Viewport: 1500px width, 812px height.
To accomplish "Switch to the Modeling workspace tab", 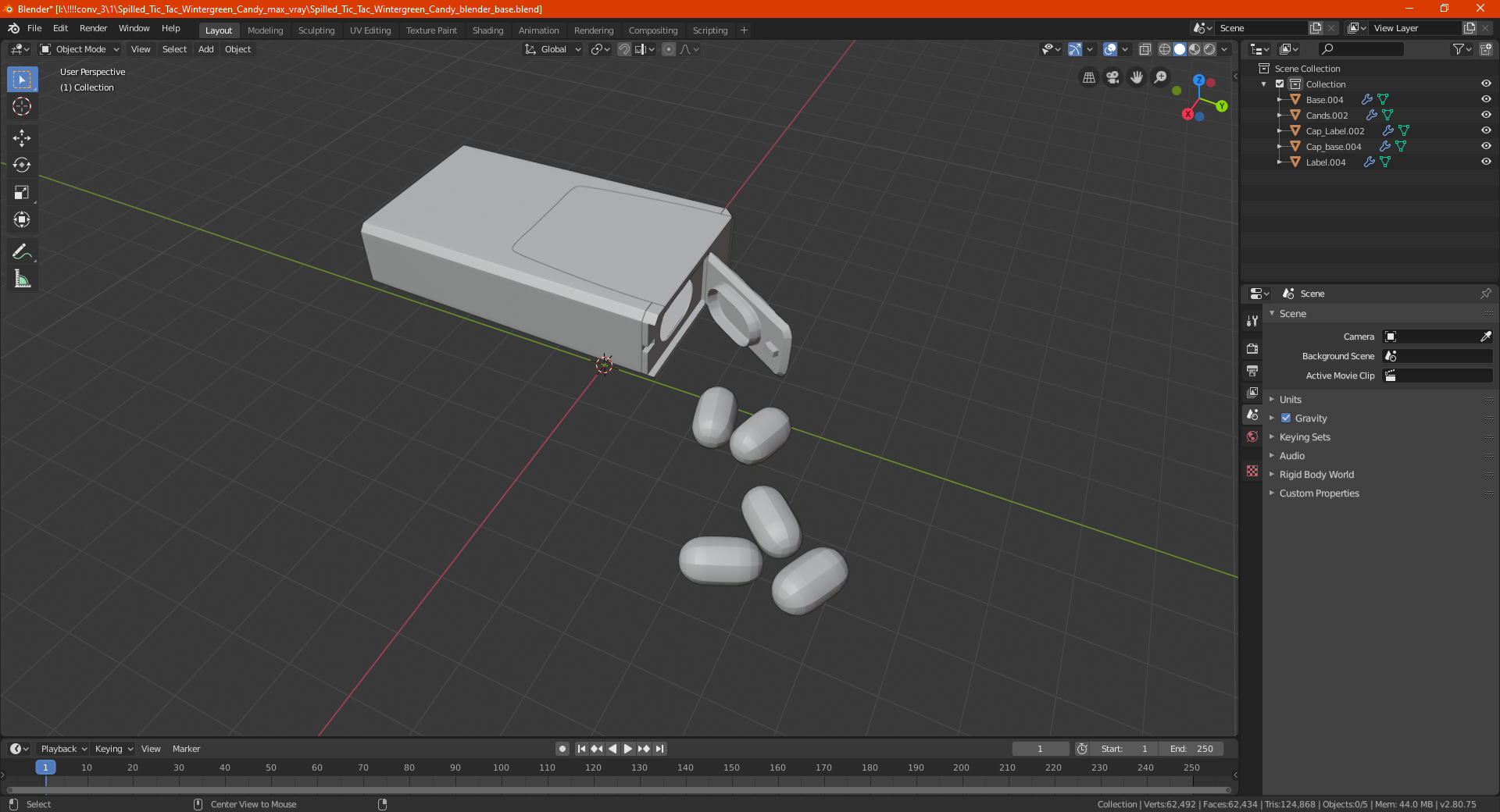I will (265, 30).
